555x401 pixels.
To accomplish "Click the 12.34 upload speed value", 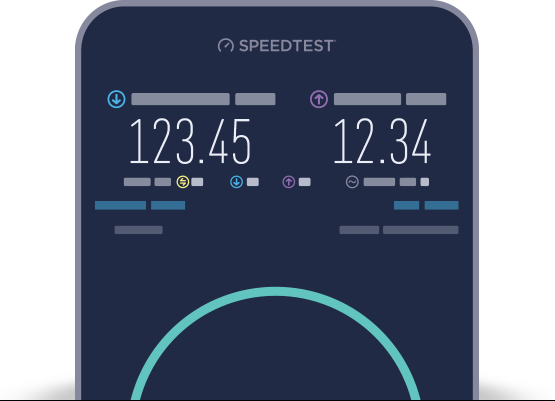I will pyautogui.click(x=382, y=142).
